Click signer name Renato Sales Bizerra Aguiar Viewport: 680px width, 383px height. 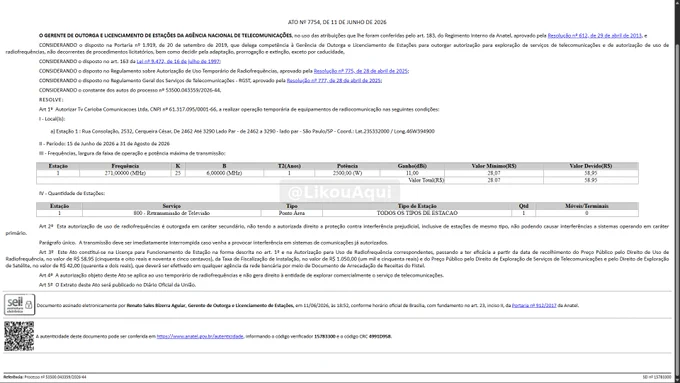coord(156,305)
